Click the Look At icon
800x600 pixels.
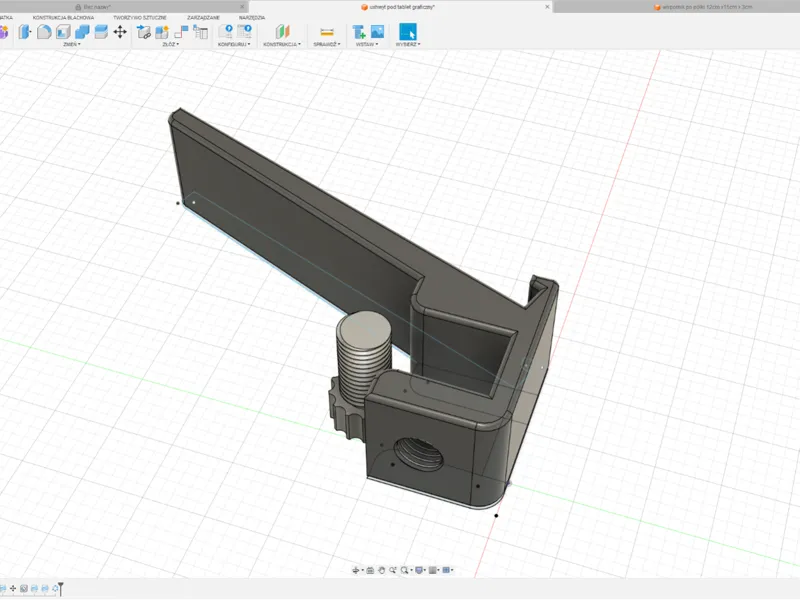click(x=370, y=570)
